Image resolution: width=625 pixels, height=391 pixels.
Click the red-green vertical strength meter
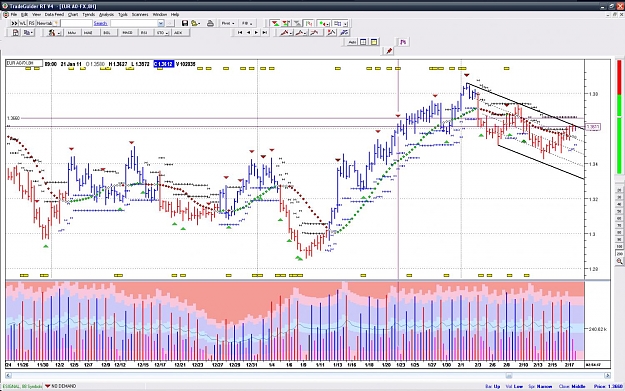[619, 117]
